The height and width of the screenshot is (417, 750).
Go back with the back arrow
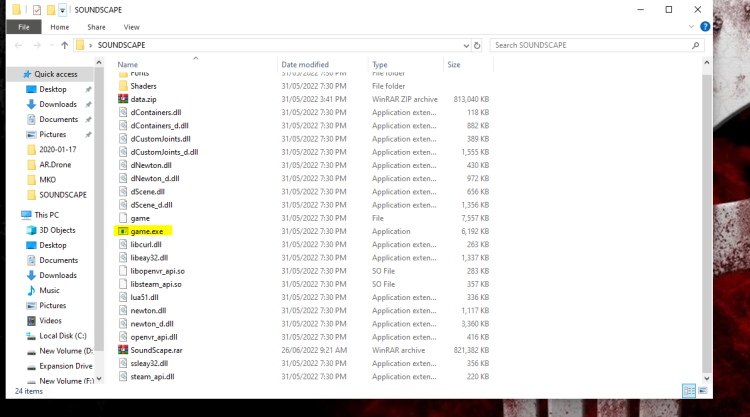tap(18, 45)
